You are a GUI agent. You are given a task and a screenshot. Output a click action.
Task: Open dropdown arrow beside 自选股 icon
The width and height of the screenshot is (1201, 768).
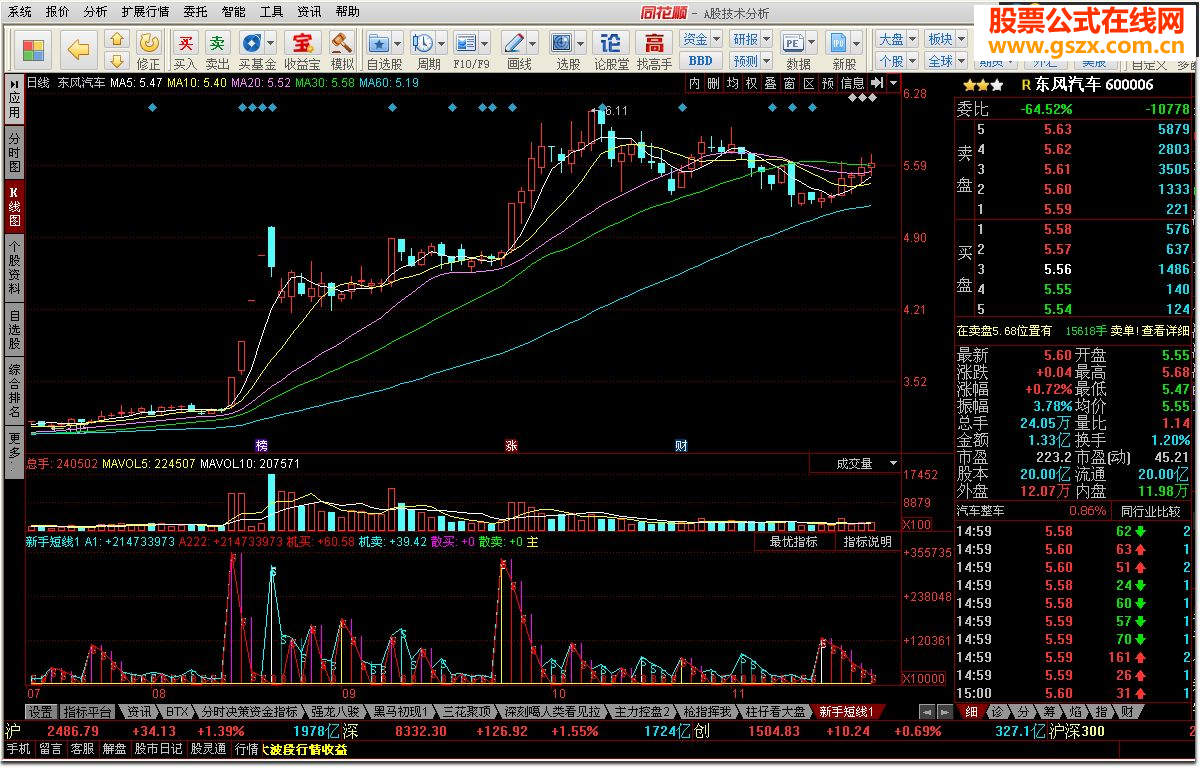(397, 44)
